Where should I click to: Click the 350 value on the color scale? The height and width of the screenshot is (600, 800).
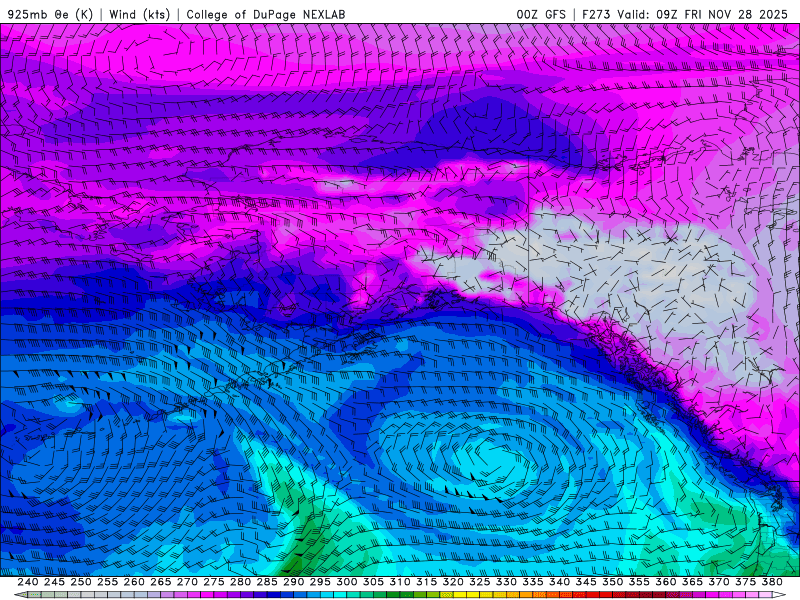(612, 582)
